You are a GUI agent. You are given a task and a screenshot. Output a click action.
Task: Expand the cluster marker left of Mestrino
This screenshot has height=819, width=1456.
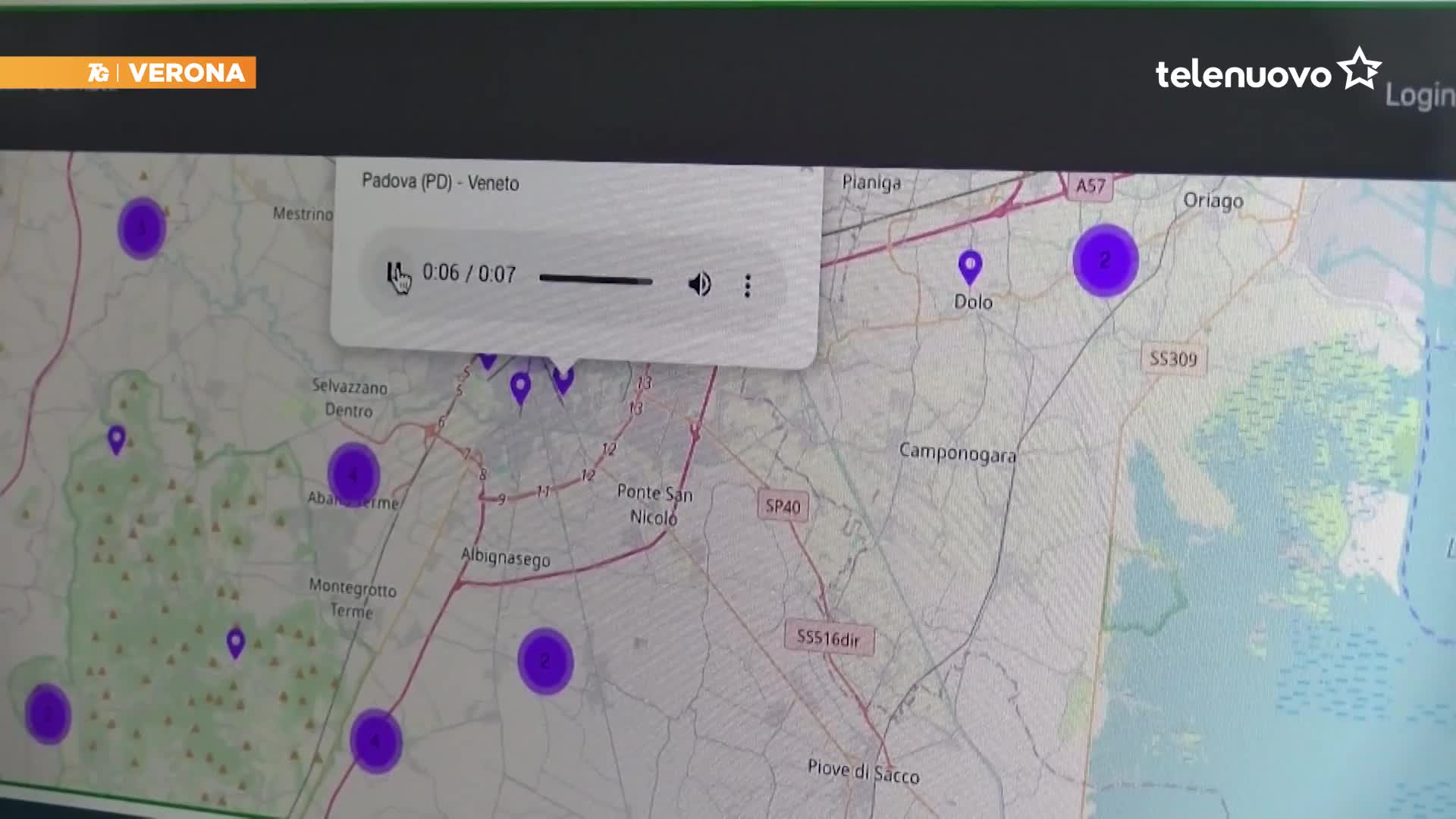142,227
